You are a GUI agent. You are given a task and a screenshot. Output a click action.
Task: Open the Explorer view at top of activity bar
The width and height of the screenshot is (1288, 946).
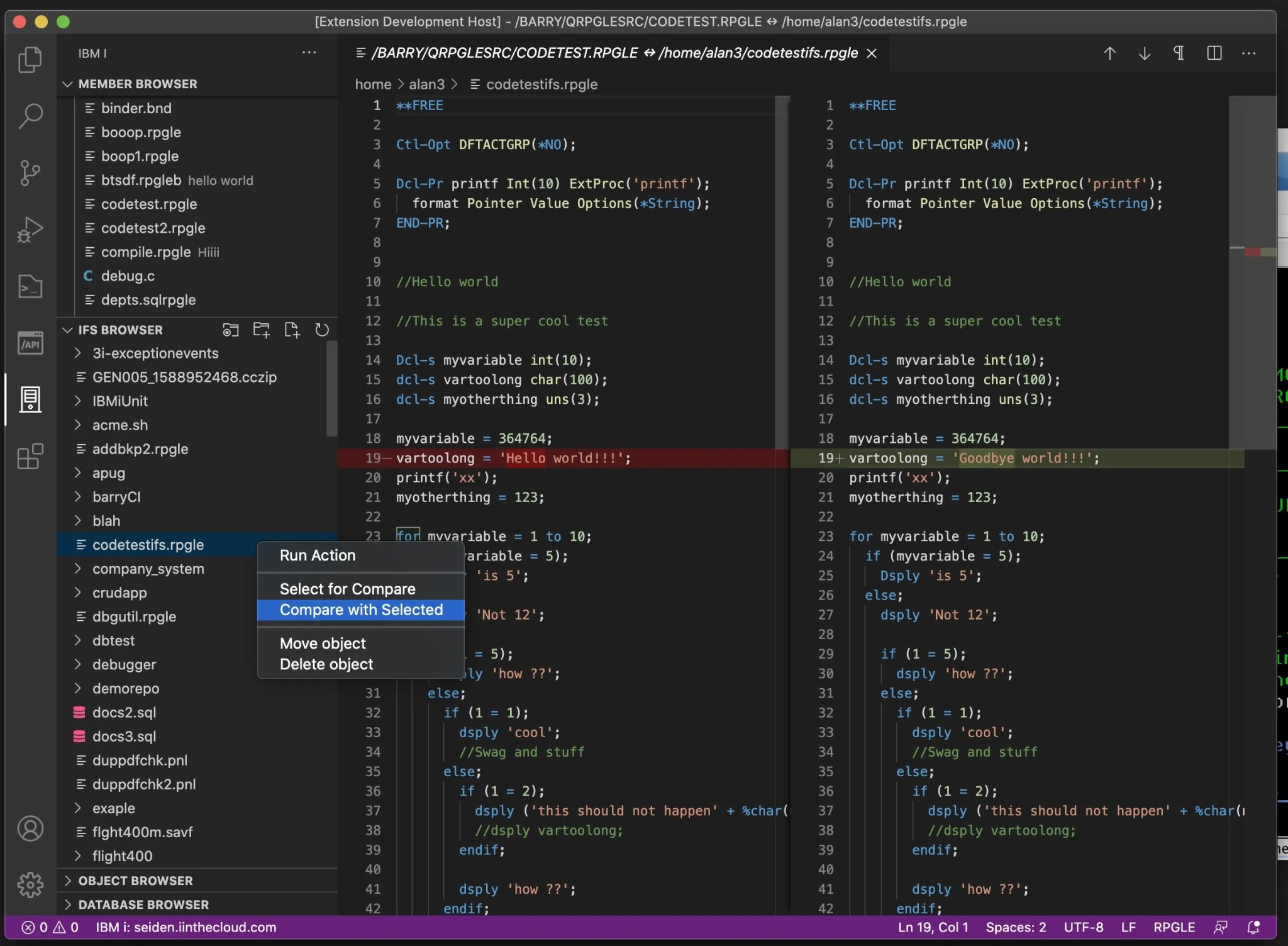pos(30,59)
